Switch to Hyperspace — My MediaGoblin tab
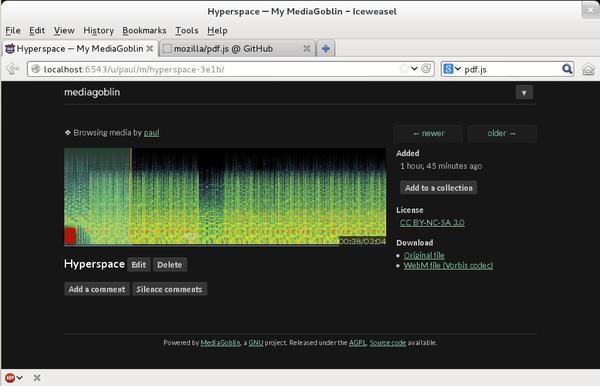This screenshot has height=386, width=600. tap(80, 49)
